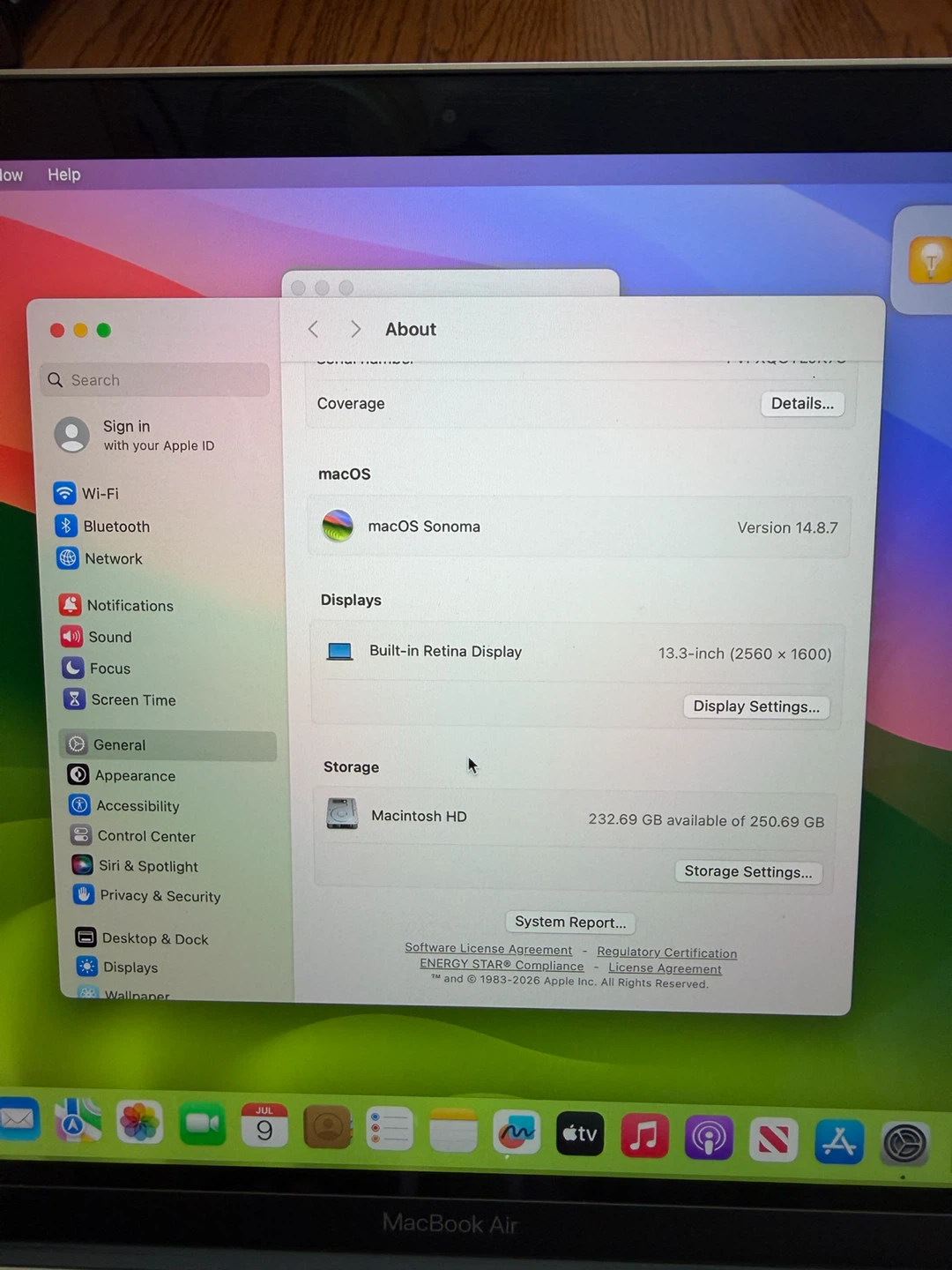Viewport: 952px width, 1270px height.
Task: Open Podcasts from the Dock
Action: point(709,1138)
